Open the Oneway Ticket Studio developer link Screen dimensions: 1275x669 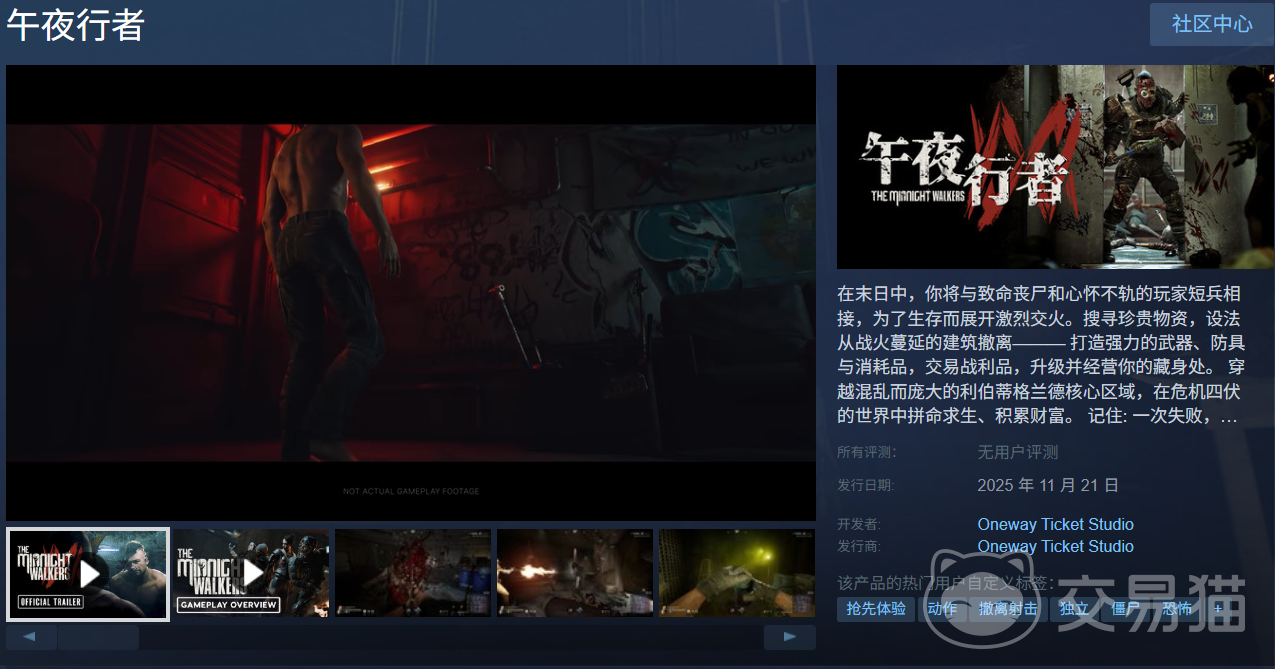pos(1055,524)
